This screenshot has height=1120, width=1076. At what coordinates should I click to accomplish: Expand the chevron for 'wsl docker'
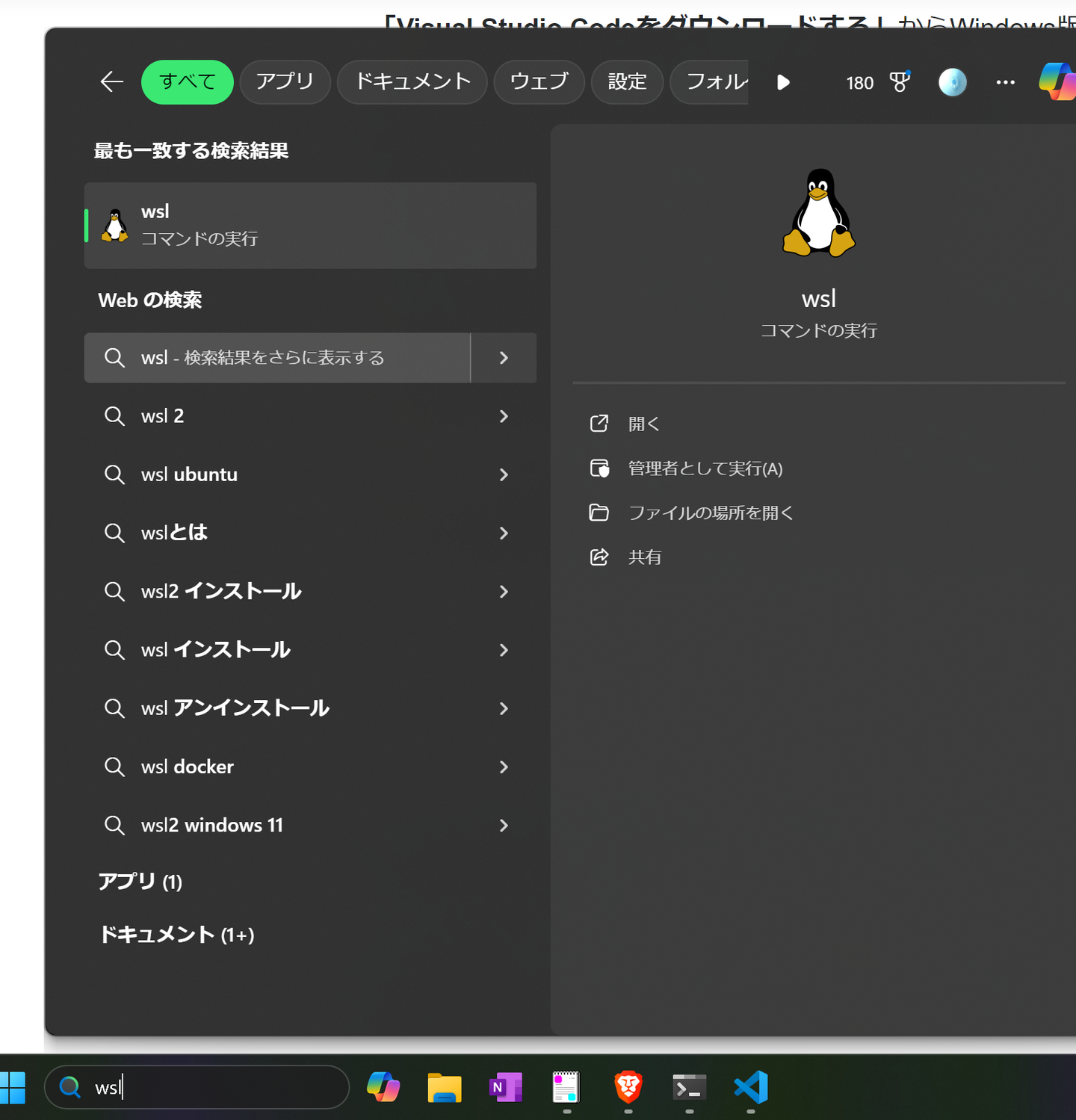pyautogui.click(x=504, y=767)
